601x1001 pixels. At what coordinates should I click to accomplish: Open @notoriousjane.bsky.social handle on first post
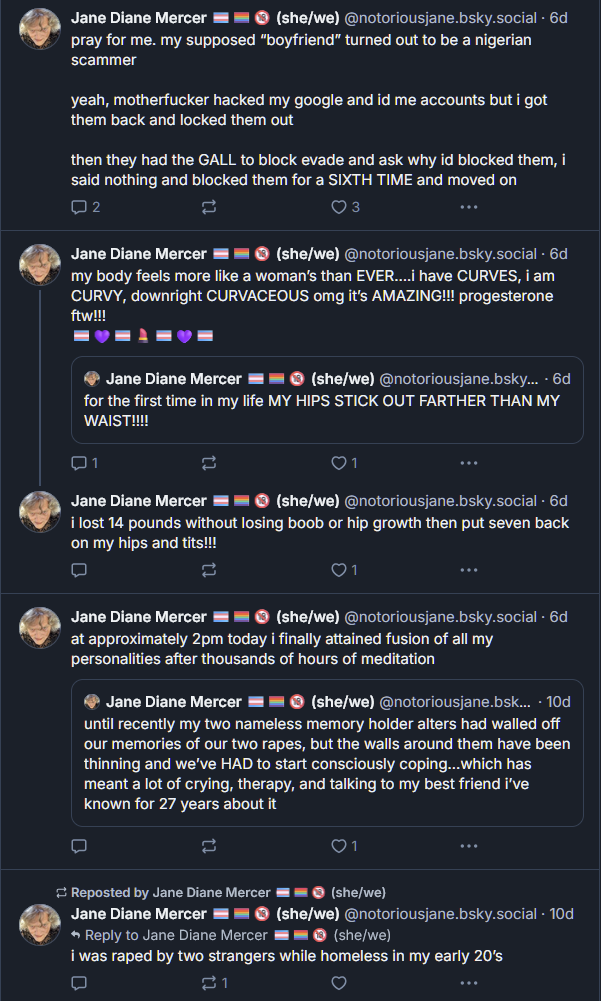click(x=441, y=18)
